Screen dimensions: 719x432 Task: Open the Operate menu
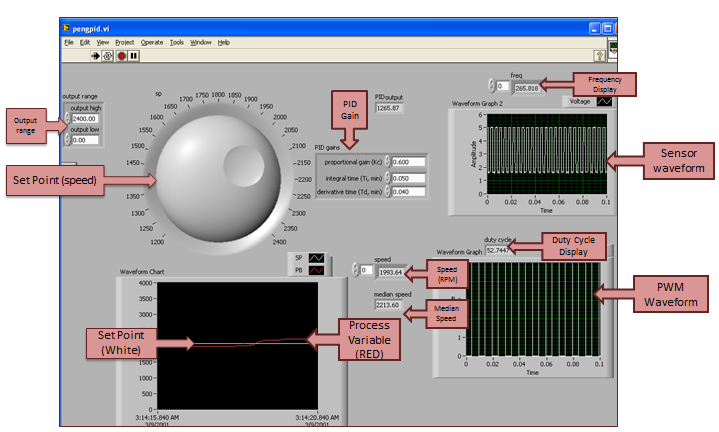tap(152, 42)
